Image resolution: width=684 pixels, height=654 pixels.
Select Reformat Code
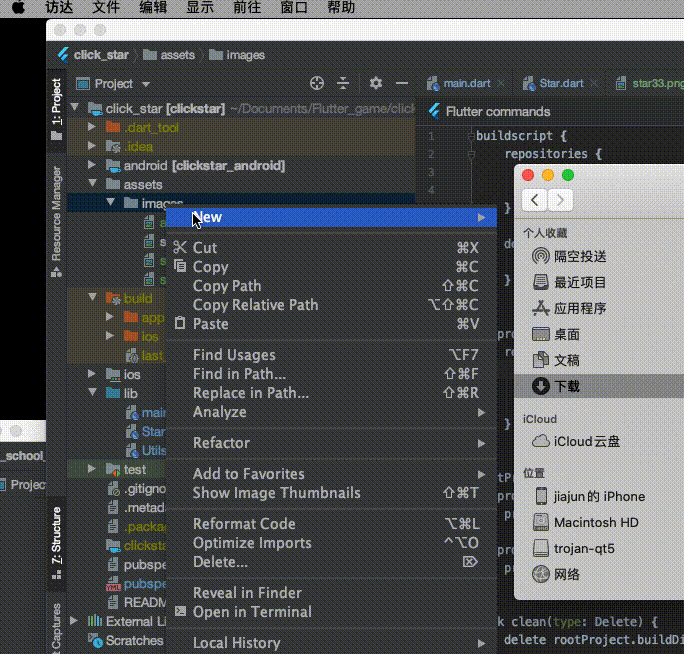coord(331,524)
